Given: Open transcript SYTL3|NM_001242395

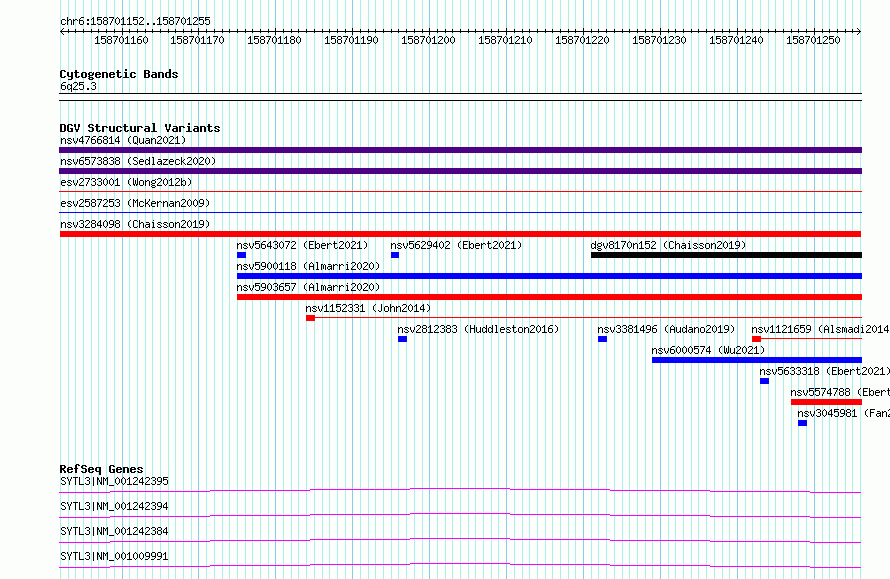Looking at the screenshot, I should 114,481.
